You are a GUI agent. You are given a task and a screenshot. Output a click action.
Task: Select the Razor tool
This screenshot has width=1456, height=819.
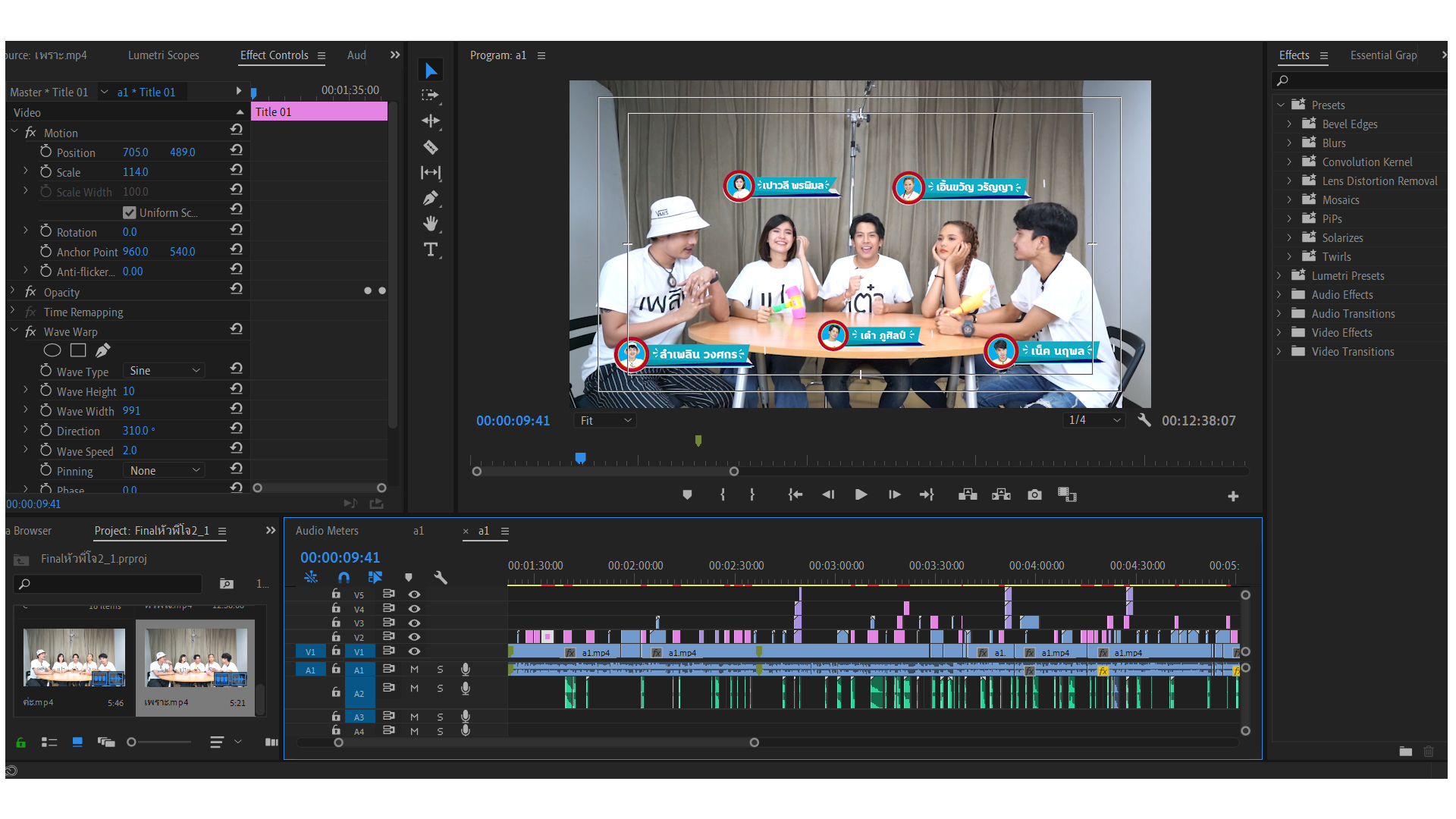[x=431, y=147]
